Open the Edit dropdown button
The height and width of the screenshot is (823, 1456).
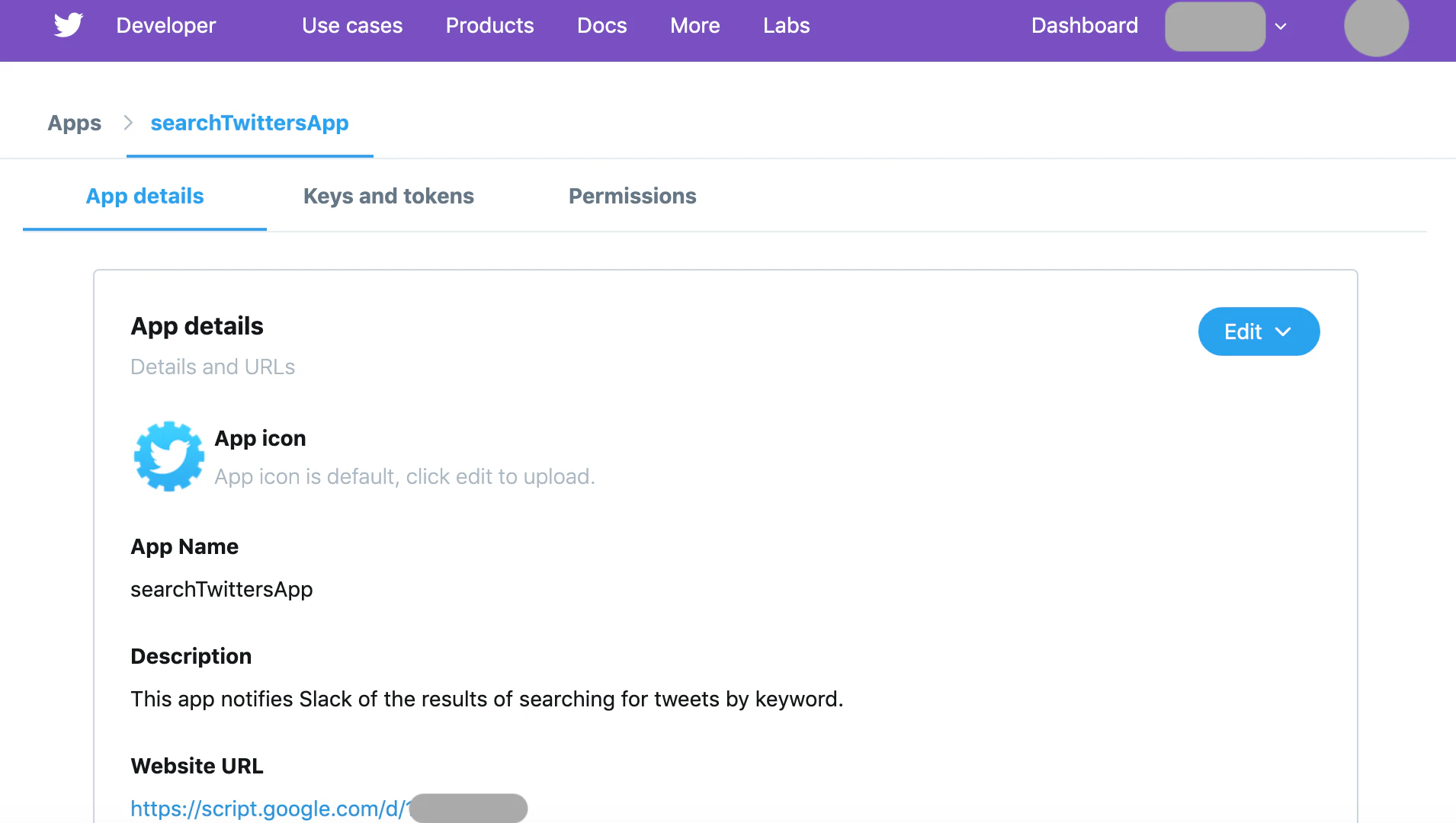click(x=1259, y=331)
